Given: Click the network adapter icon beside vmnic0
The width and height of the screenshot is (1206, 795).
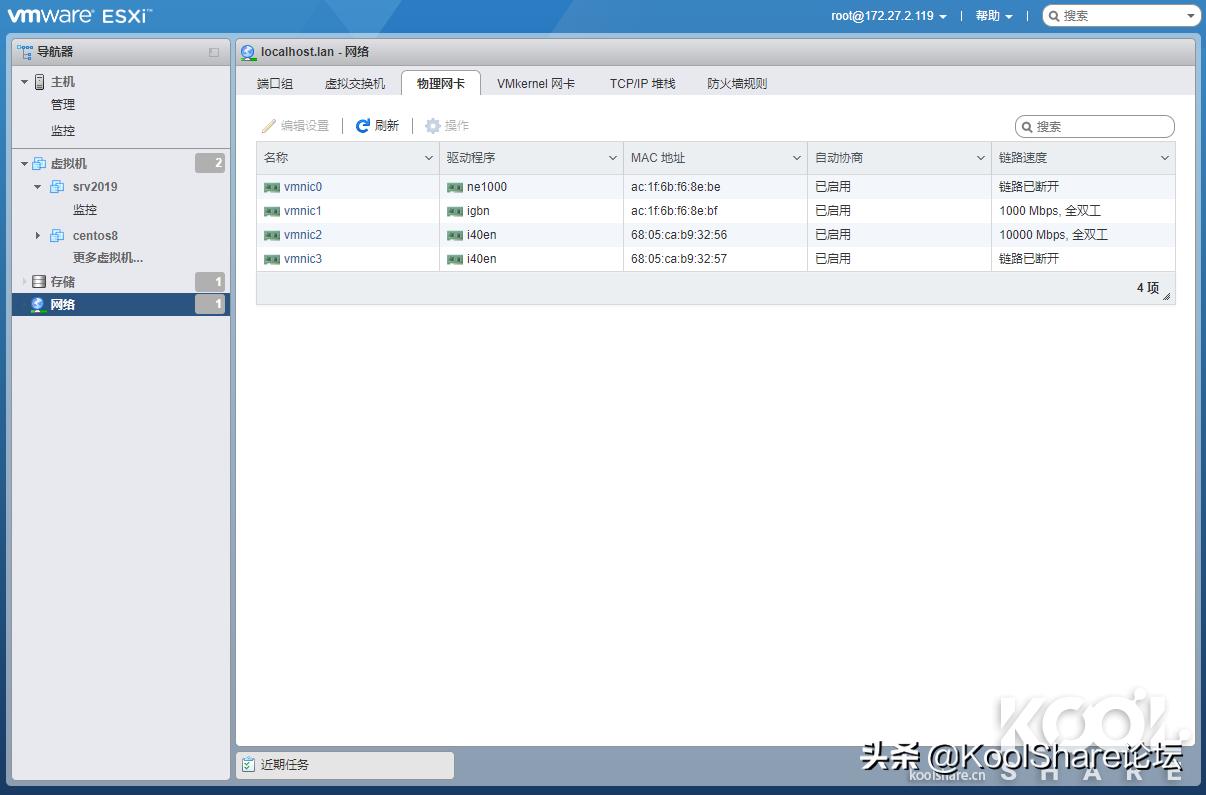Looking at the screenshot, I should (x=272, y=186).
